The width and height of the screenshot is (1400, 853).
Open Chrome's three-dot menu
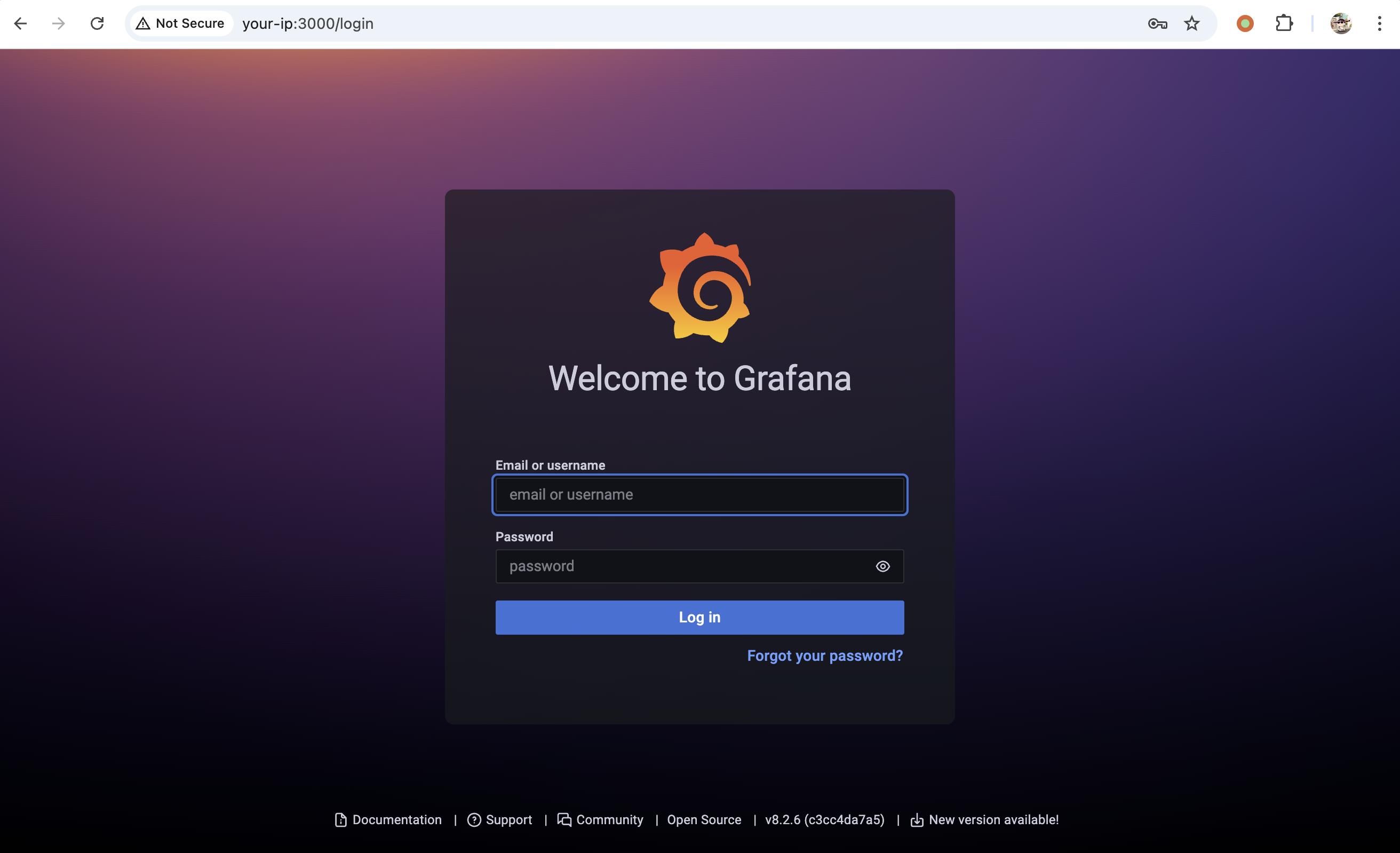[1380, 23]
